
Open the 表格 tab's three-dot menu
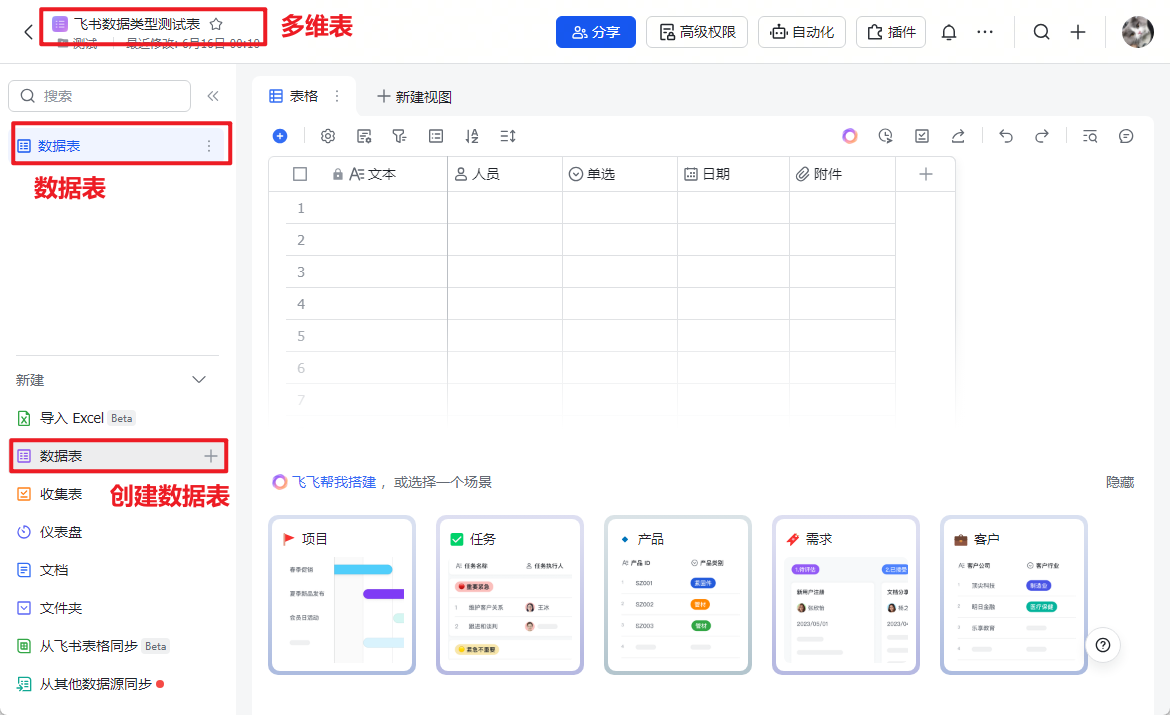337,96
